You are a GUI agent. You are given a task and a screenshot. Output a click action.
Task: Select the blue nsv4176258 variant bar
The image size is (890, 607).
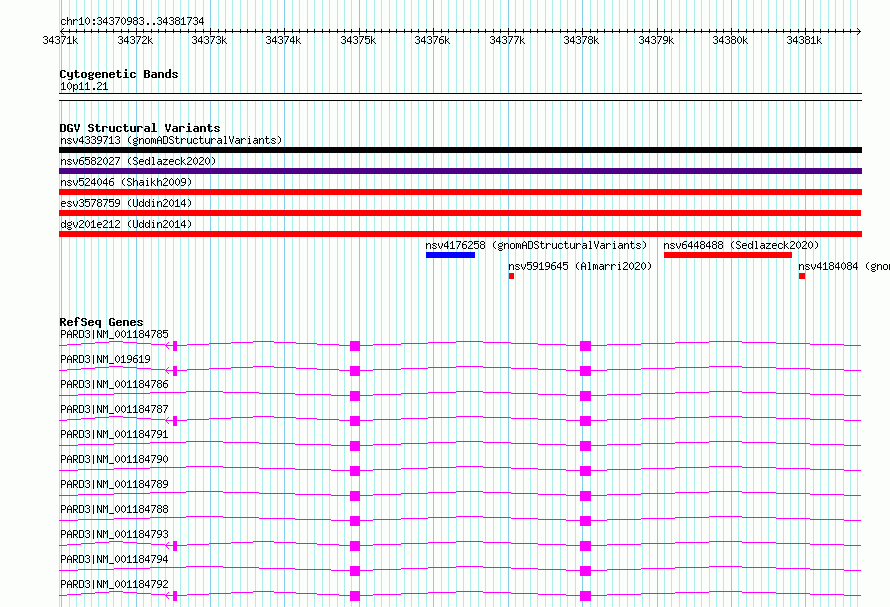tap(450, 255)
